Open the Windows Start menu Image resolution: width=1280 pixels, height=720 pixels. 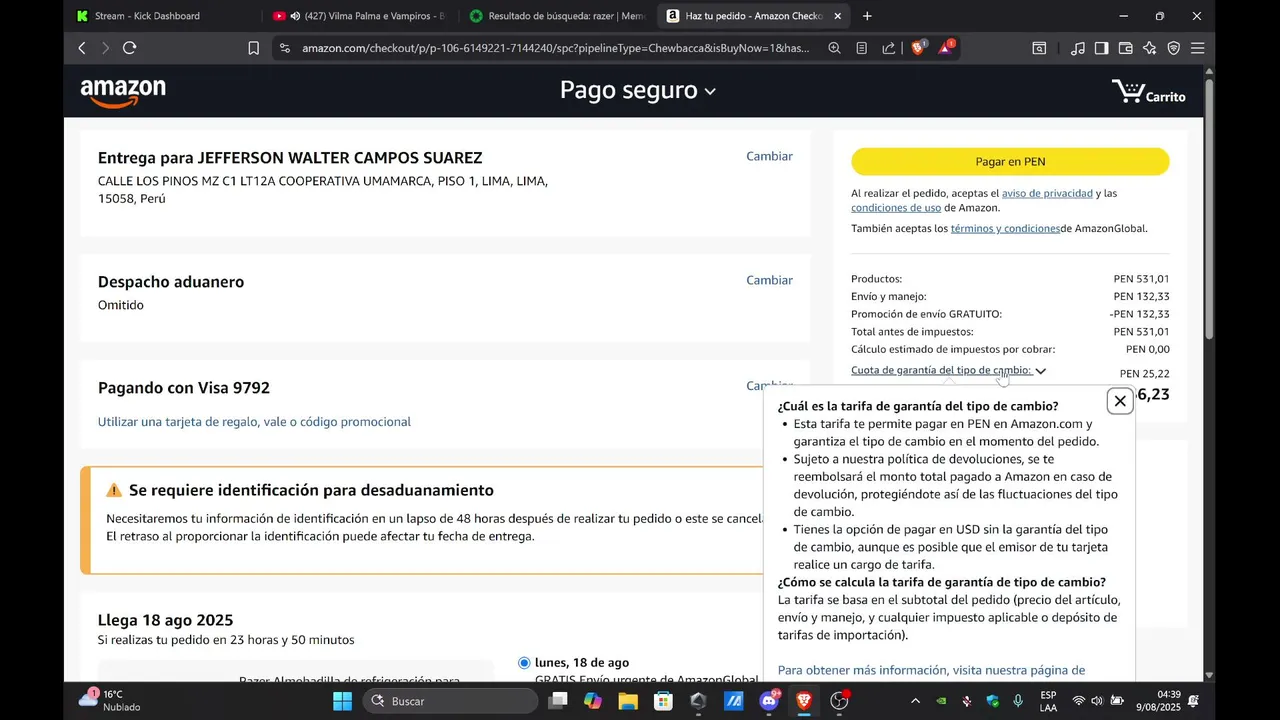342,701
